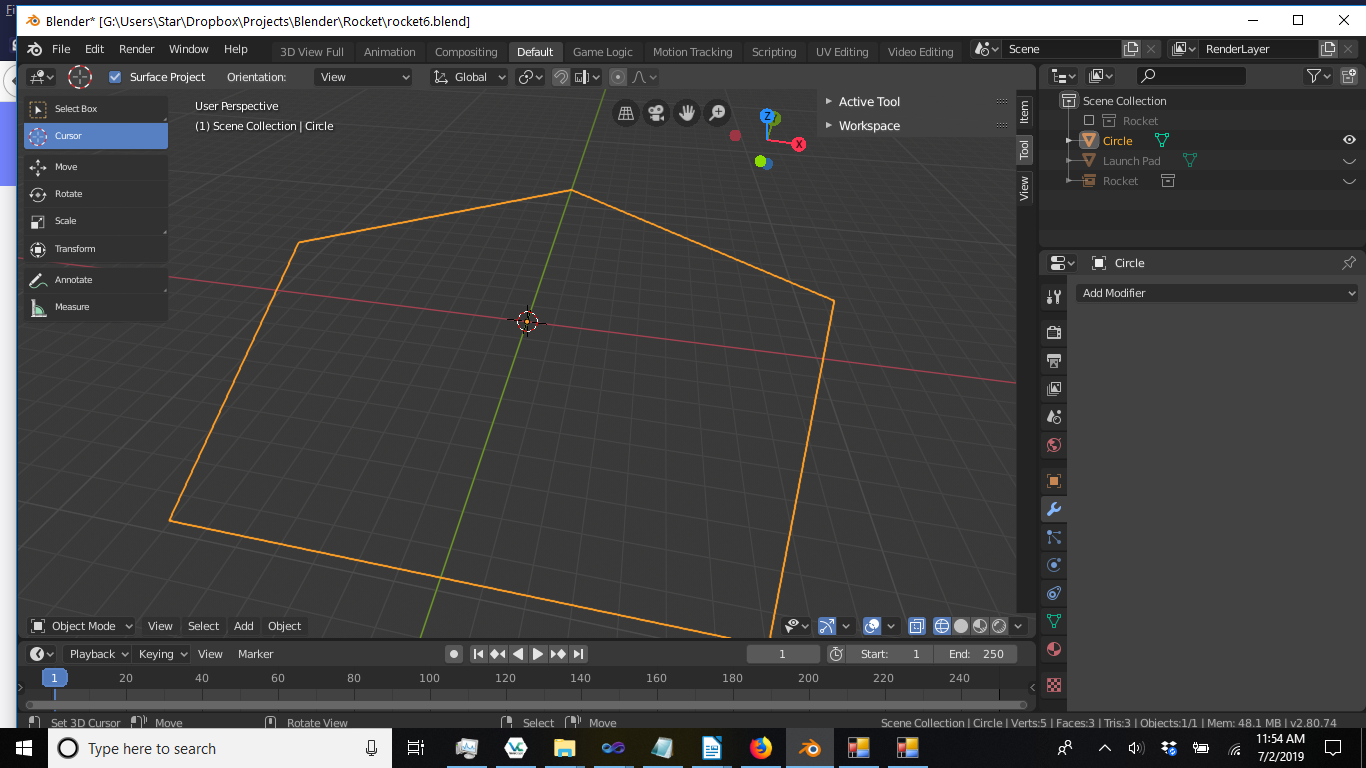Open the World properties globe icon

[x=1053, y=444]
